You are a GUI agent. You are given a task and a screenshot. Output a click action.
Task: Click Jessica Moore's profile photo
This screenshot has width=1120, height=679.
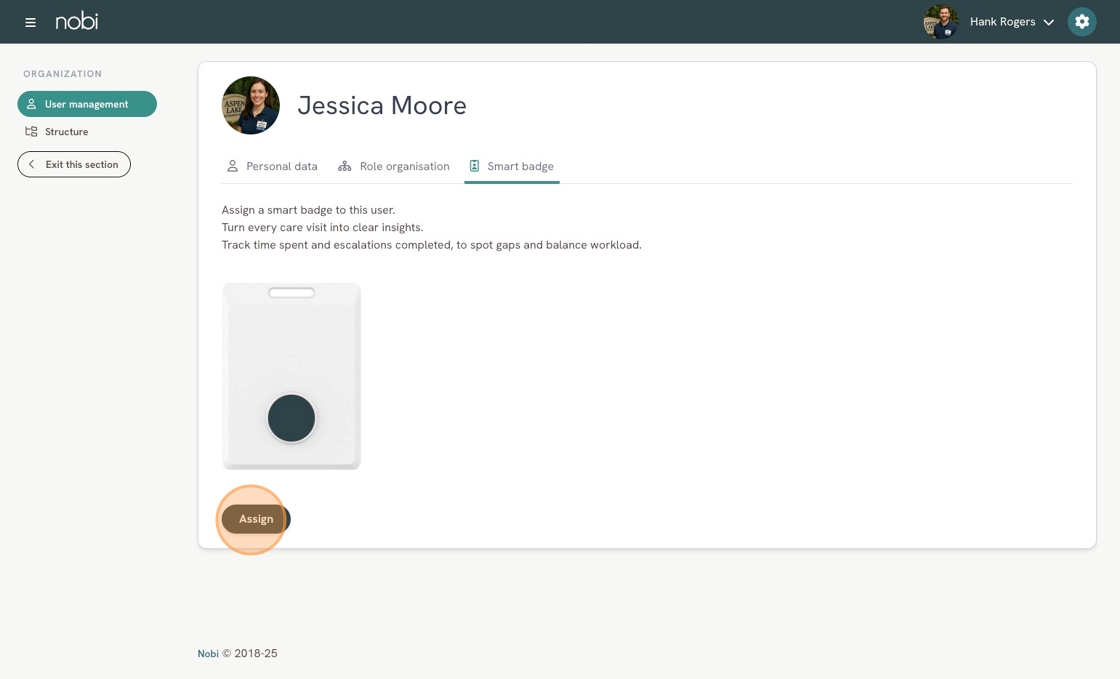(x=251, y=106)
